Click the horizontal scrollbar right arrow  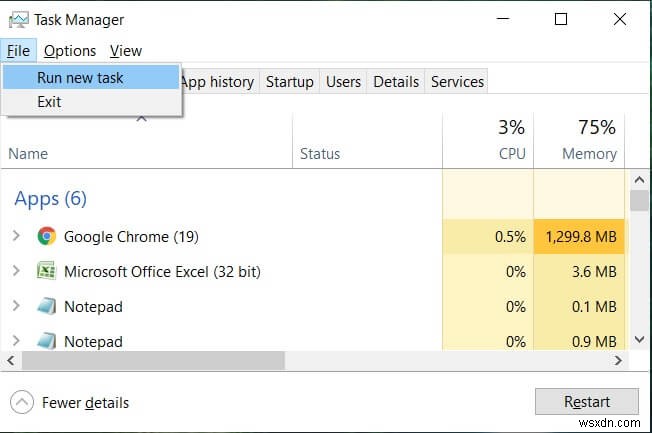(620, 359)
